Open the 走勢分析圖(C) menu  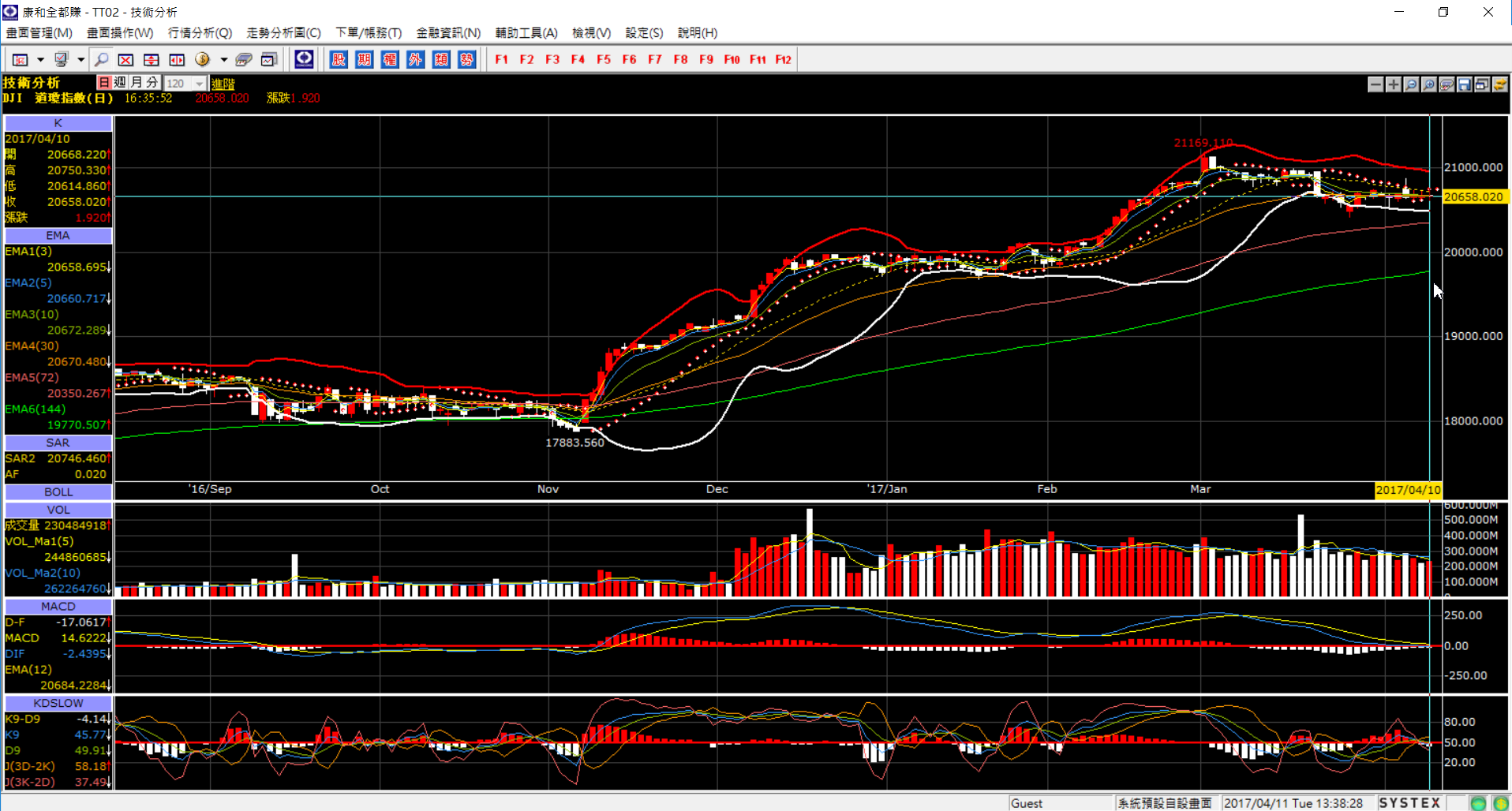pos(284,33)
